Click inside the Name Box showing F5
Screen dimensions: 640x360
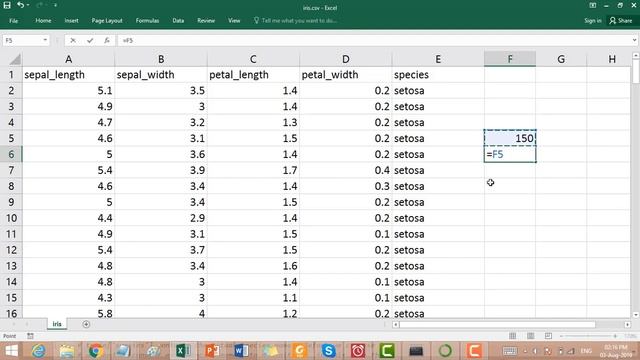coord(22,40)
